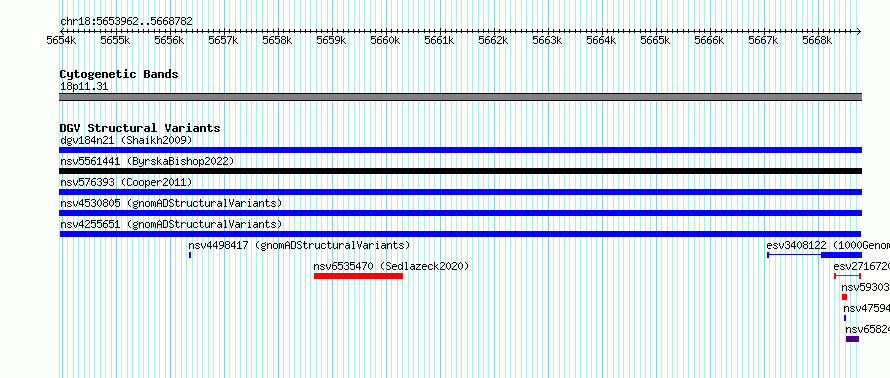Select the black nsv5561441 variant bar
The width and height of the screenshot is (890, 378).
[460, 171]
